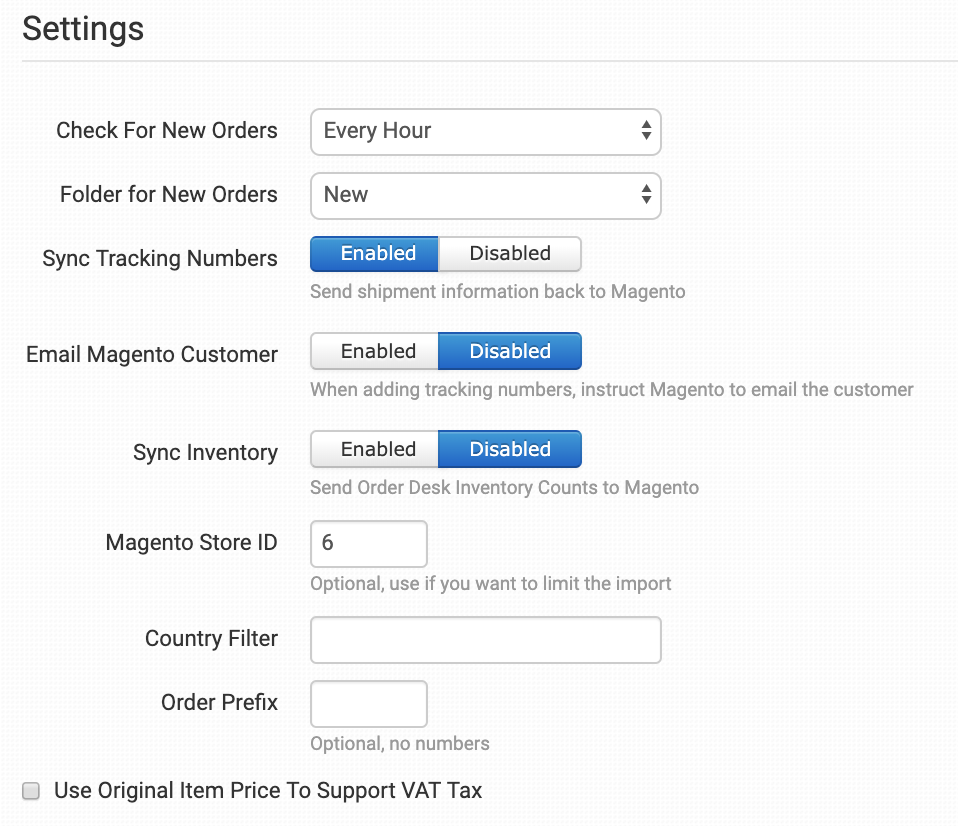Set Email Magento Customer to Disabled

coord(510,352)
